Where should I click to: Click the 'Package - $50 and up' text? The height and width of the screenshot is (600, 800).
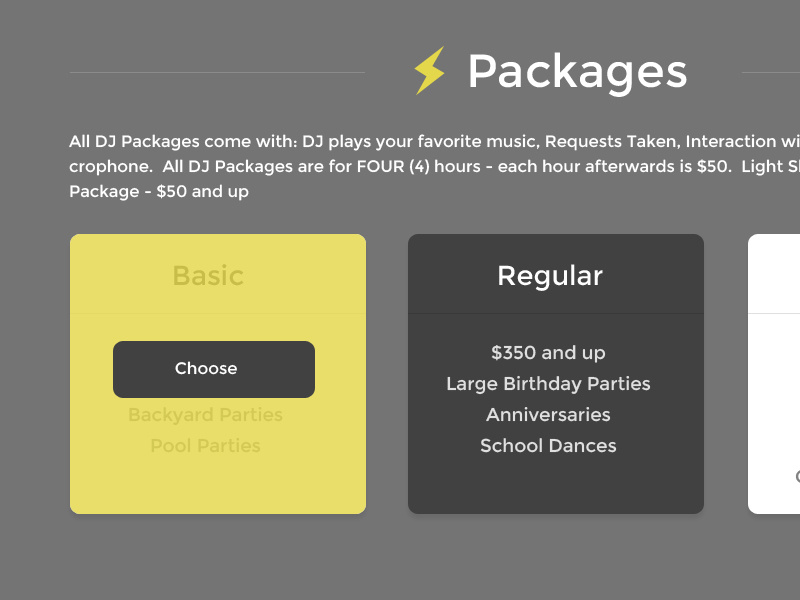click(x=159, y=191)
